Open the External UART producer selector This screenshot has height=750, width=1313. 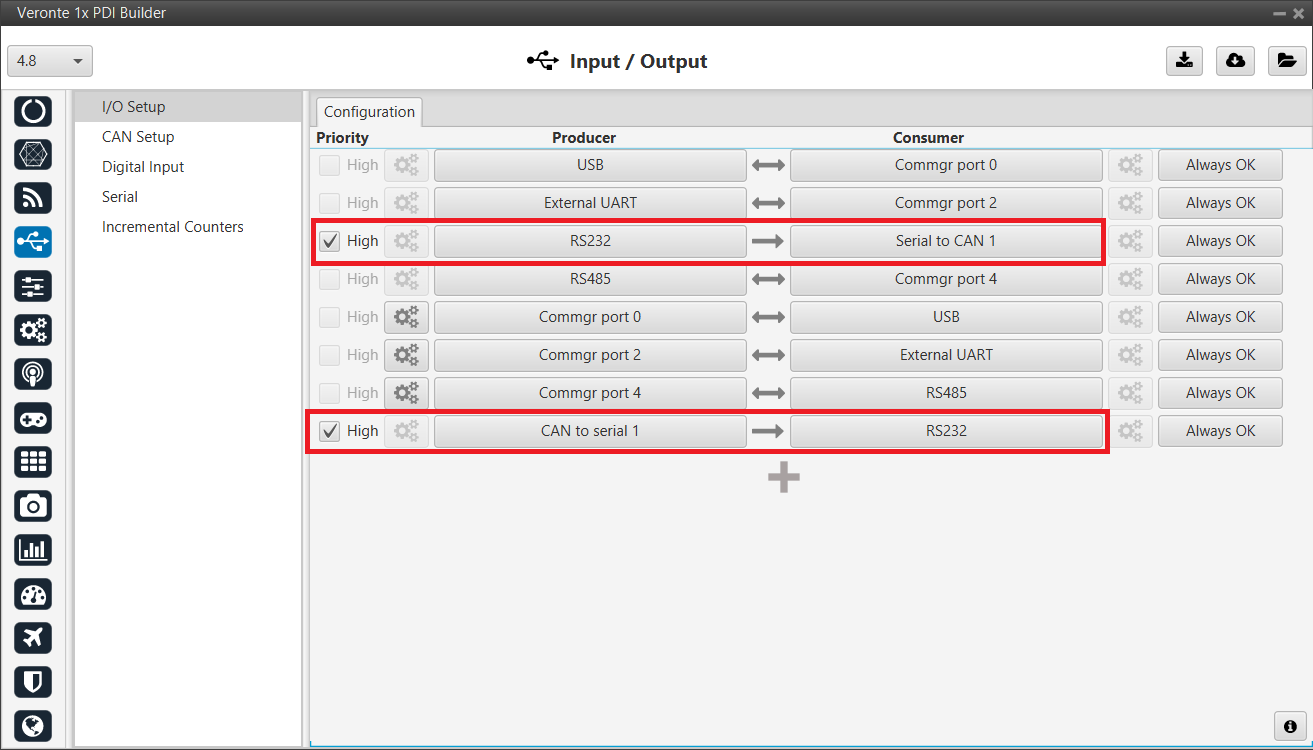pos(590,203)
